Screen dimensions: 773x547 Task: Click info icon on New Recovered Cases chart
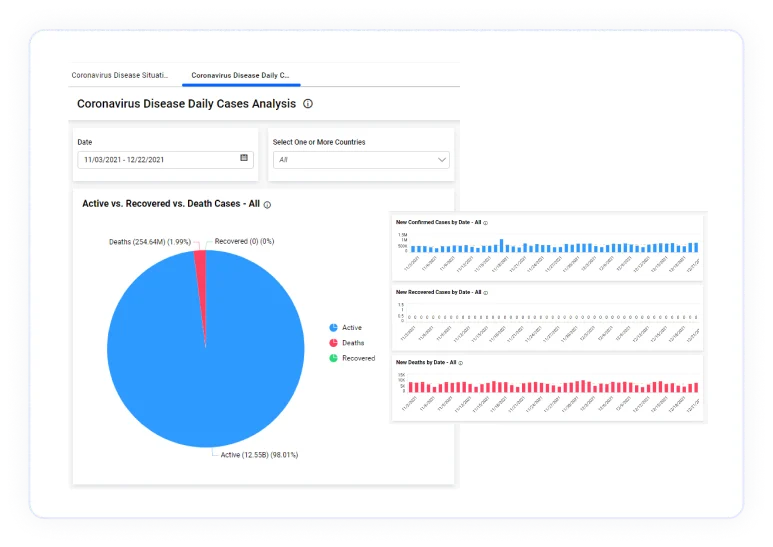486,293
